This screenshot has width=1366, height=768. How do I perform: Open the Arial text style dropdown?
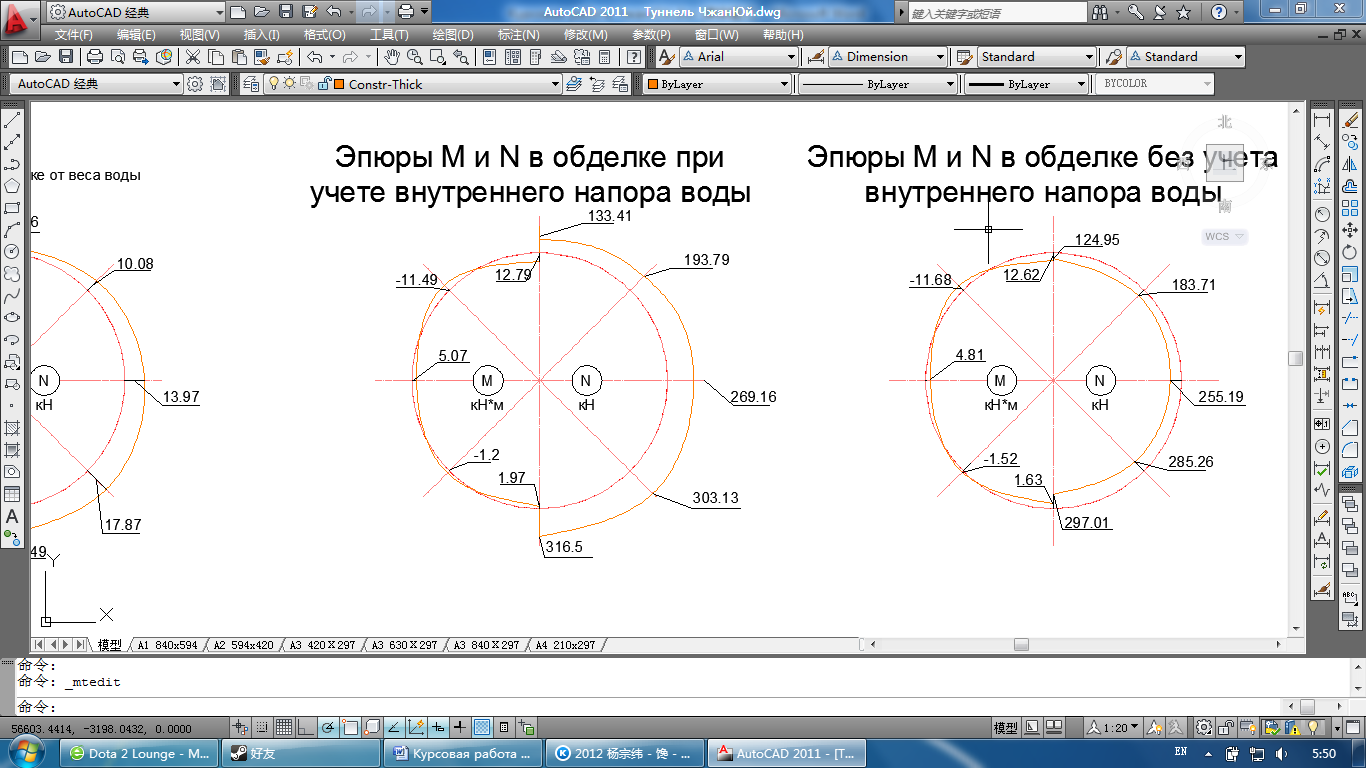click(x=792, y=57)
